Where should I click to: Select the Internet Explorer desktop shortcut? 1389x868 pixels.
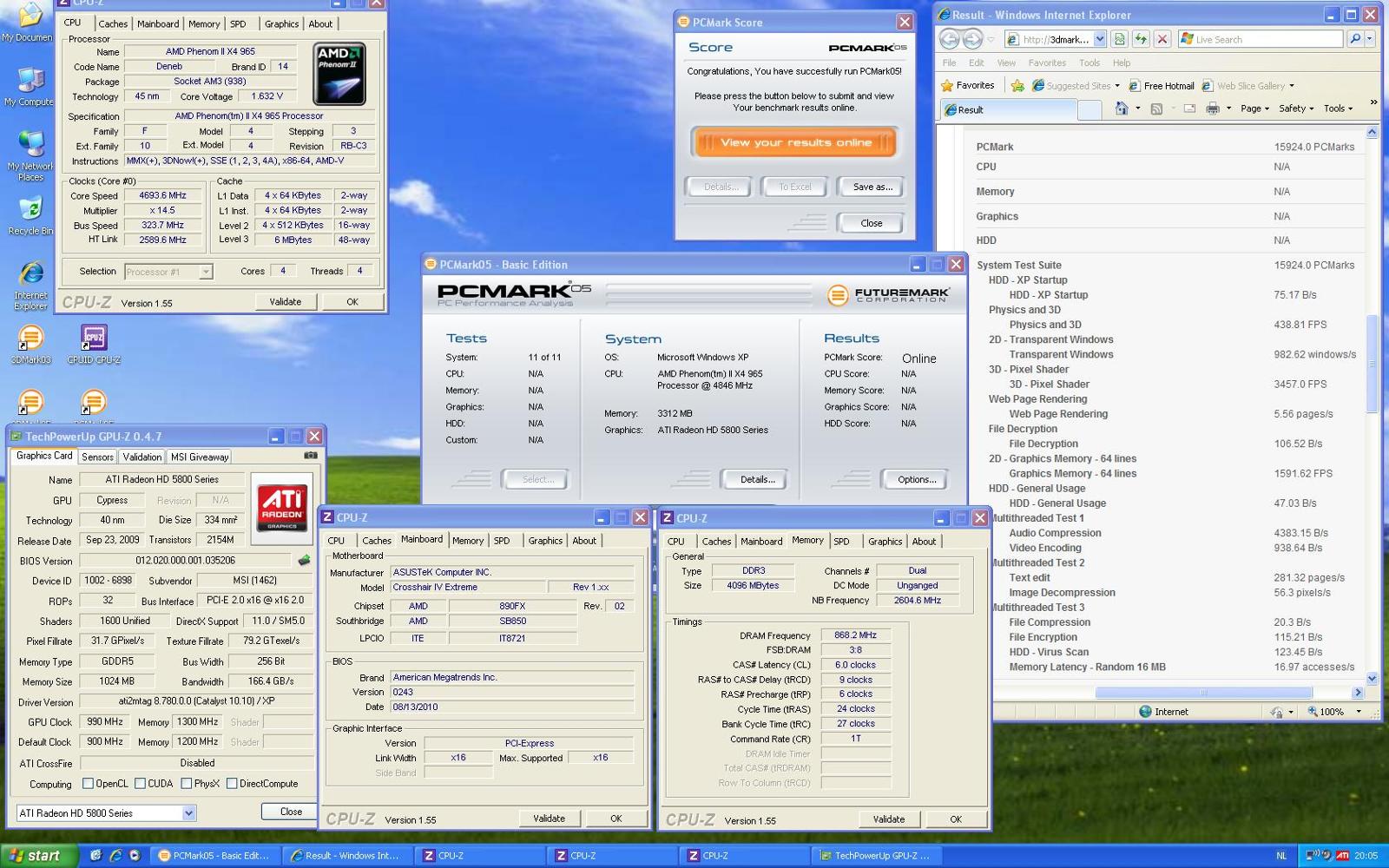(x=30, y=286)
